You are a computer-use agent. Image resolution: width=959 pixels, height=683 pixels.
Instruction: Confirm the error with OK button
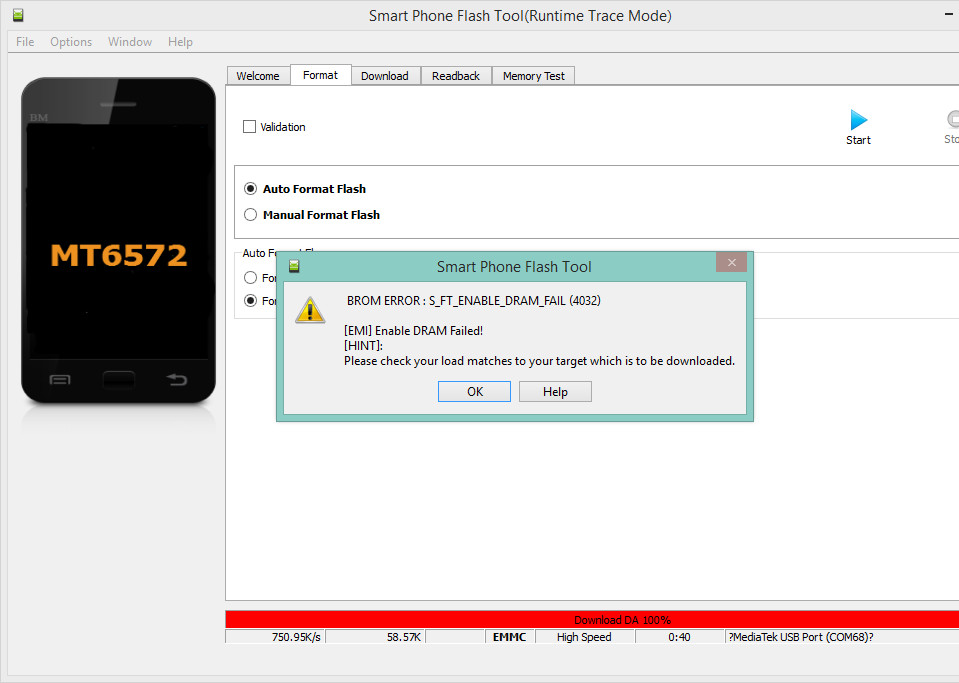coord(475,391)
